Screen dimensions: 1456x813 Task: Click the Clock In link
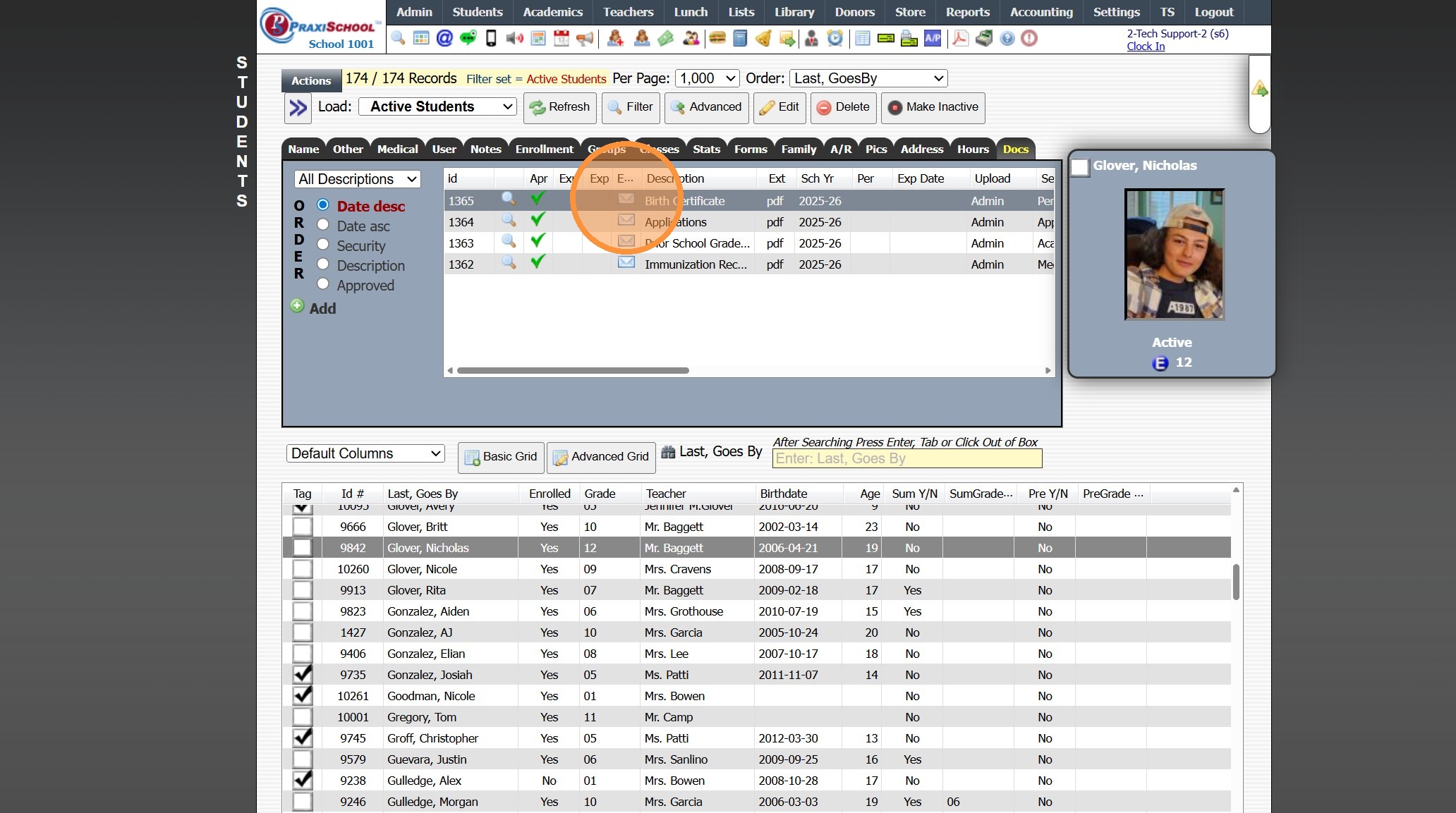(x=1146, y=47)
